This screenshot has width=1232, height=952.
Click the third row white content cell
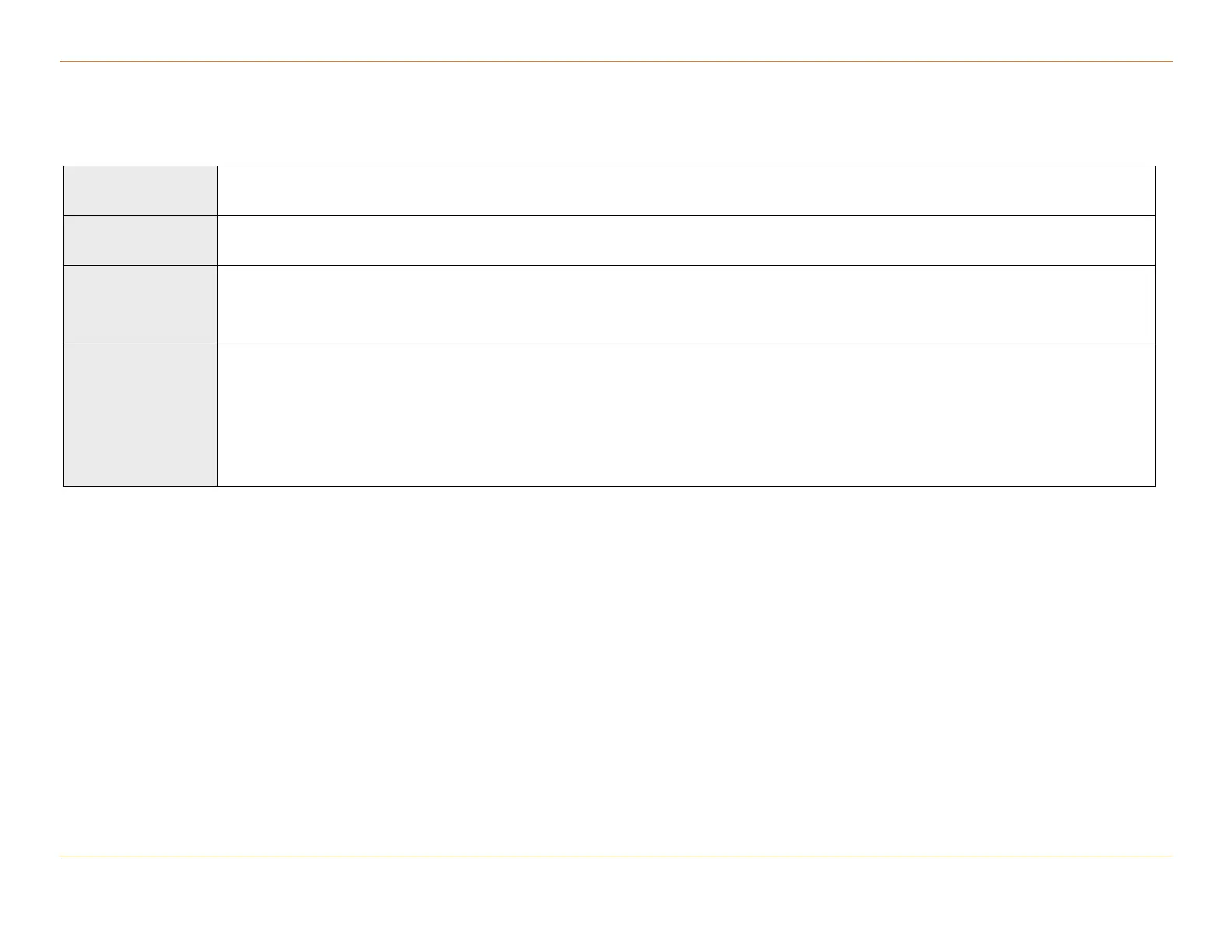tap(686, 305)
